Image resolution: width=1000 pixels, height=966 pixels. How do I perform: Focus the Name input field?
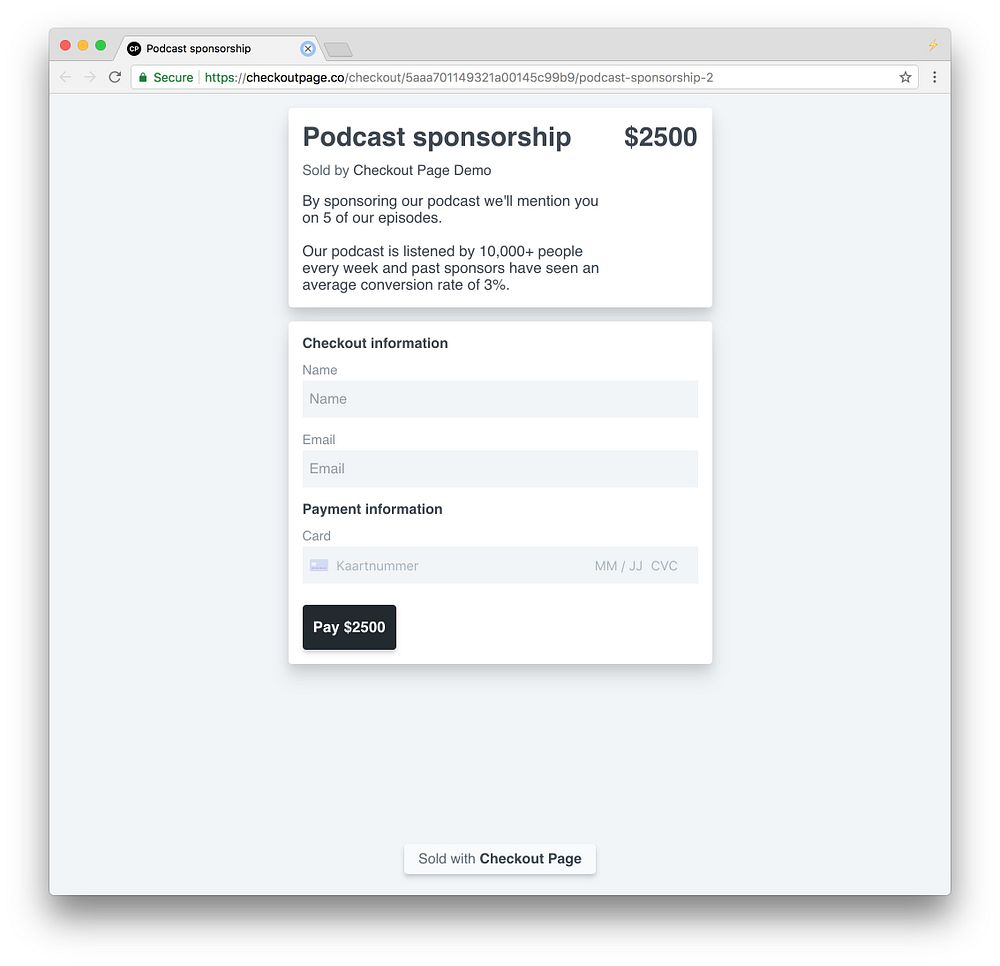pyautogui.click(x=500, y=399)
